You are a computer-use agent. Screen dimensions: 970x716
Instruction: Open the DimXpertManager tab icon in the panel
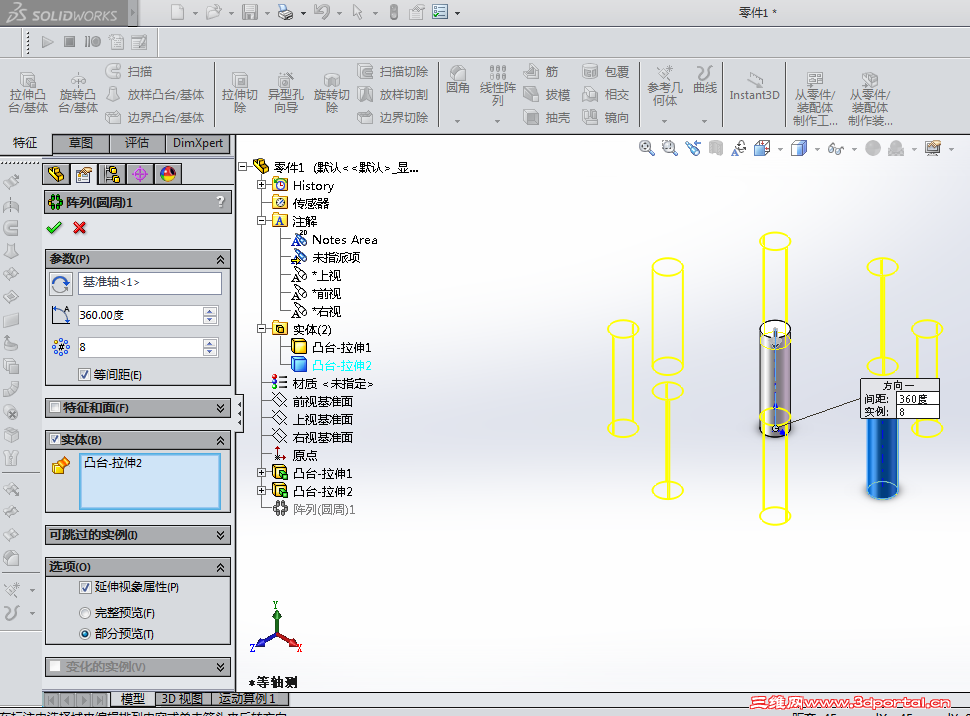pos(140,175)
